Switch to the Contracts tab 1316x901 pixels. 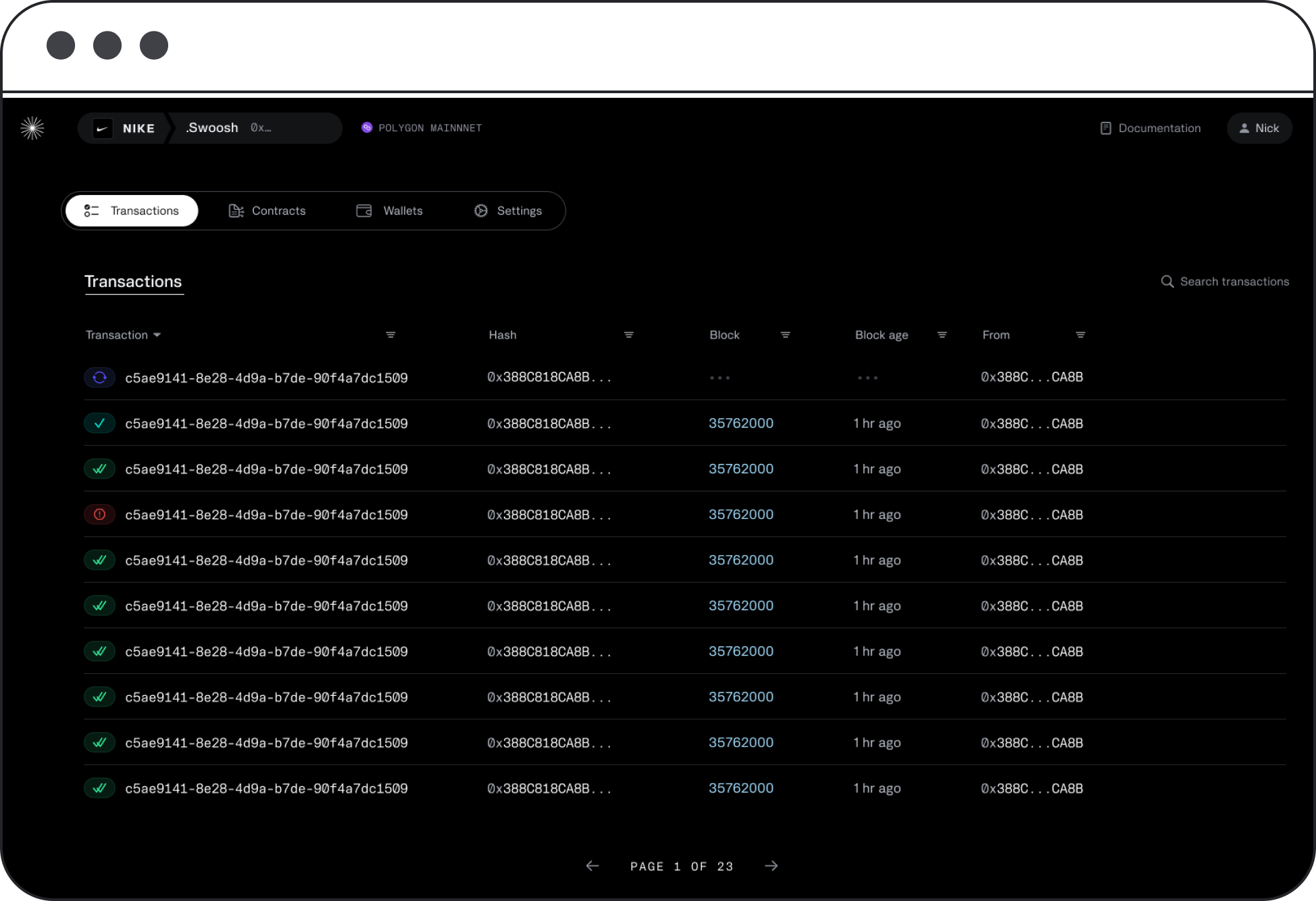pyautogui.click(x=267, y=211)
